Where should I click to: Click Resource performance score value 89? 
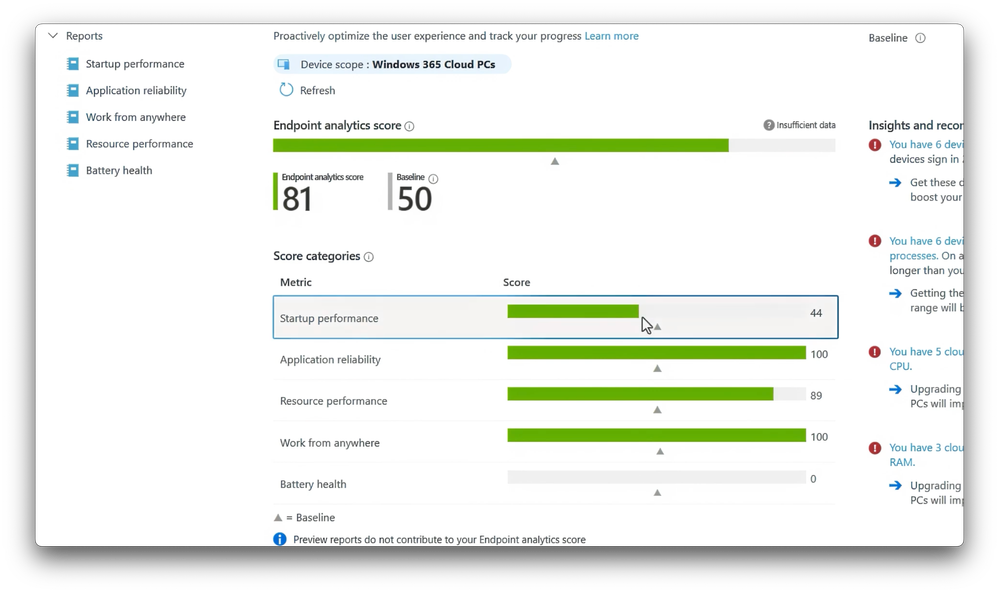(816, 396)
